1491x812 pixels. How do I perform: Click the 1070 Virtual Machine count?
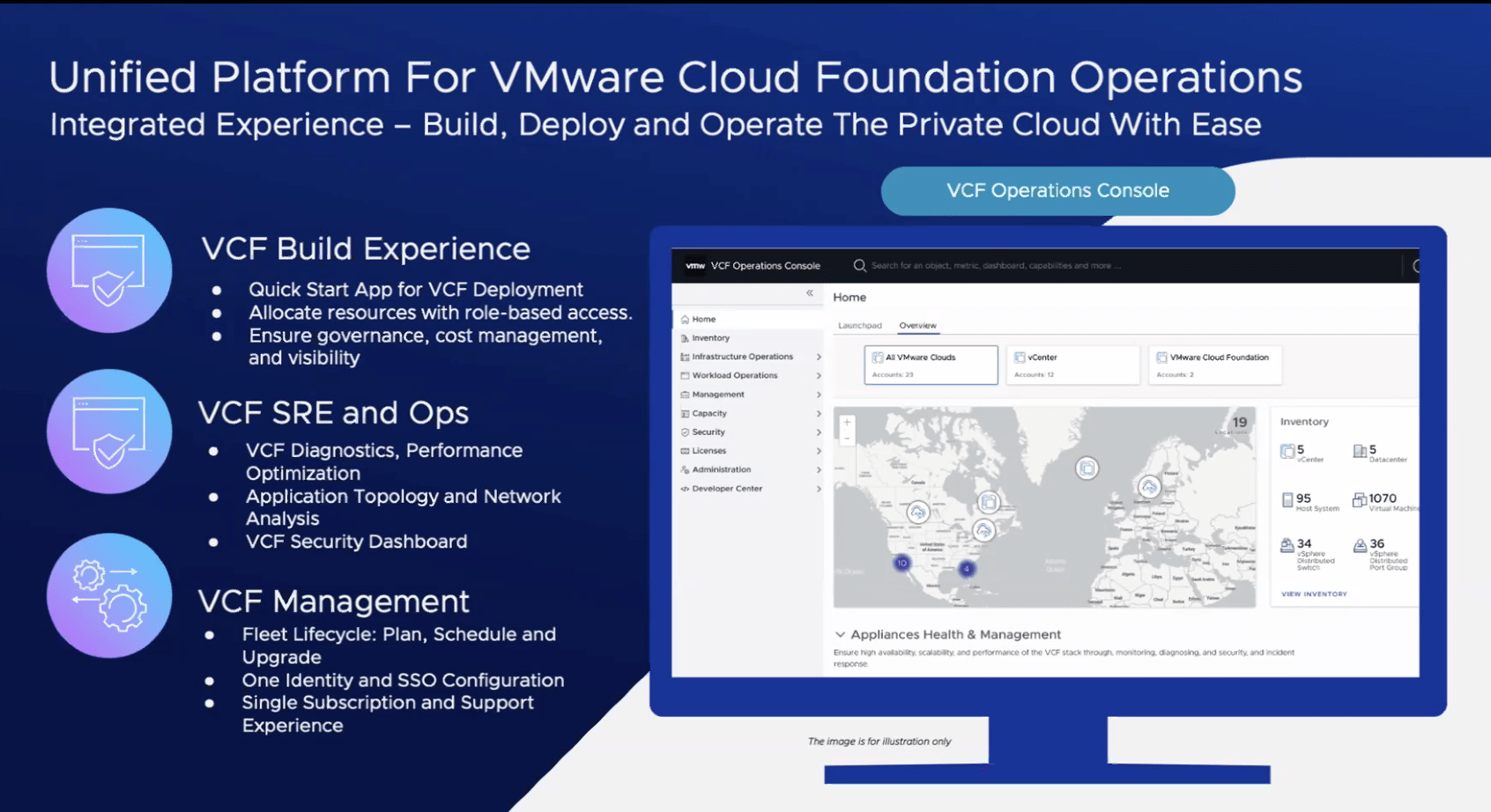coord(1383,498)
